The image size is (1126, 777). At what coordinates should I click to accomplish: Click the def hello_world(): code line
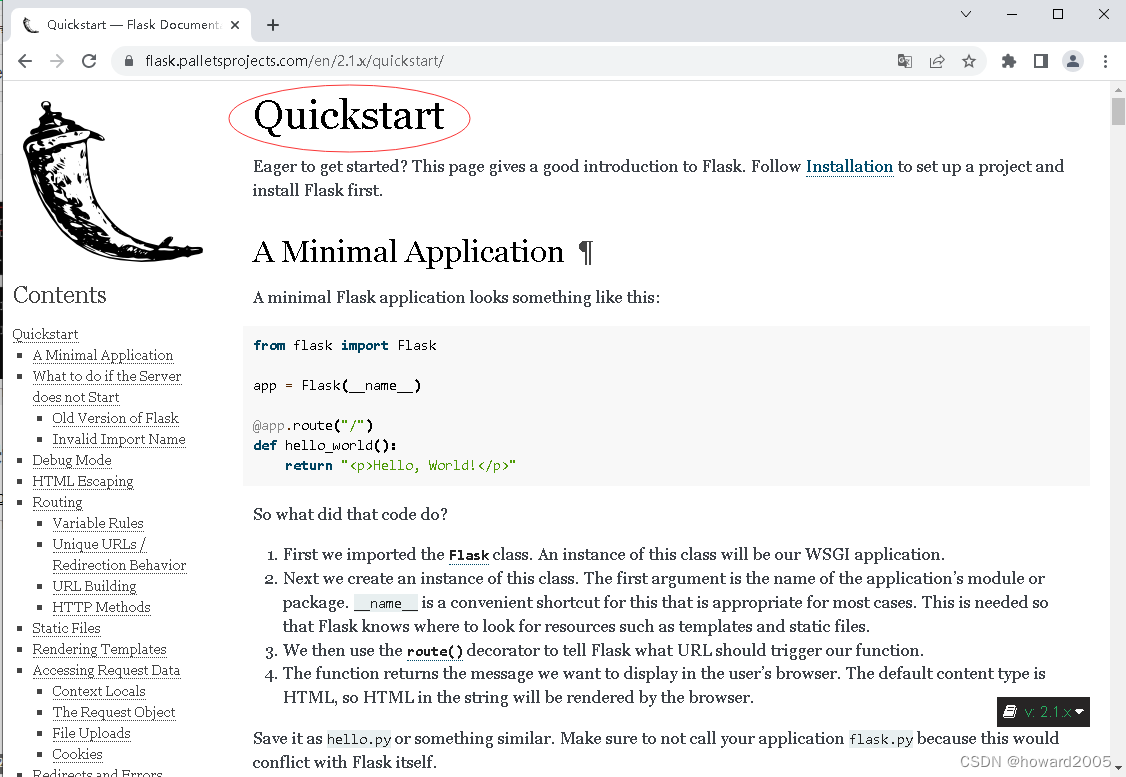point(325,446)
